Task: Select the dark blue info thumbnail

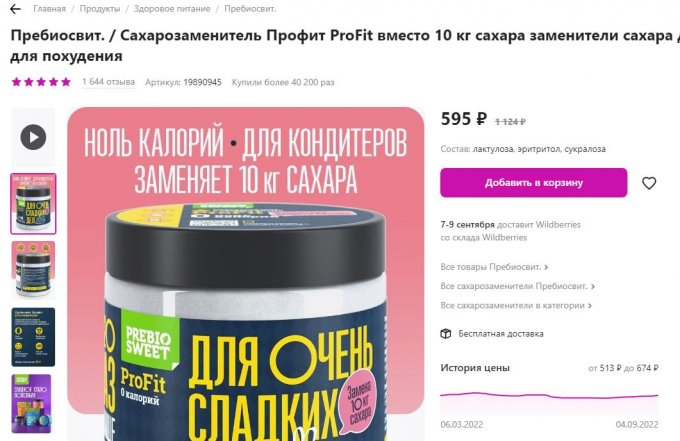Action: (x=33, y=337)
